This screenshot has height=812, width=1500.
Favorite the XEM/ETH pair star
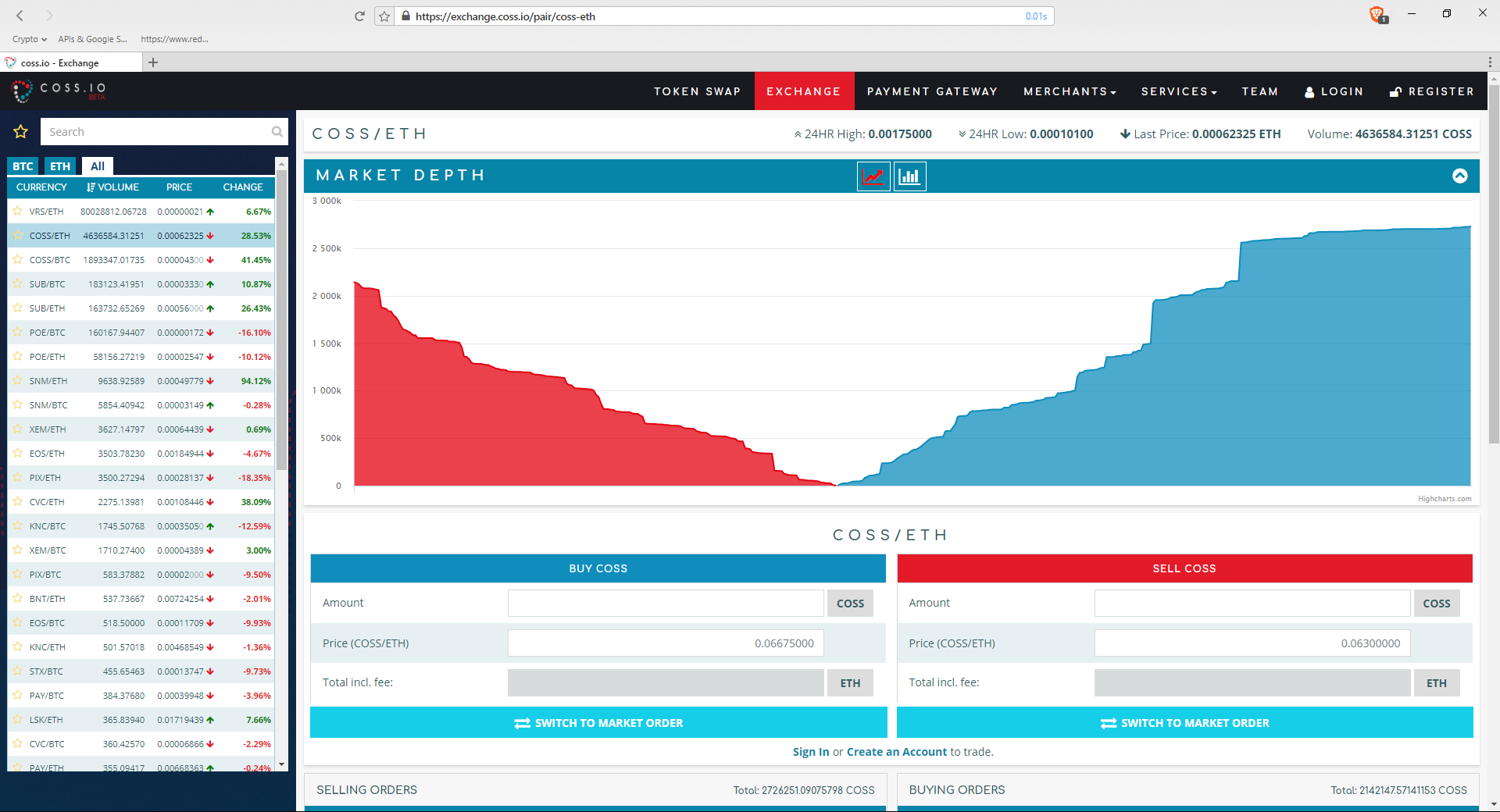click(x=17, y=429)
